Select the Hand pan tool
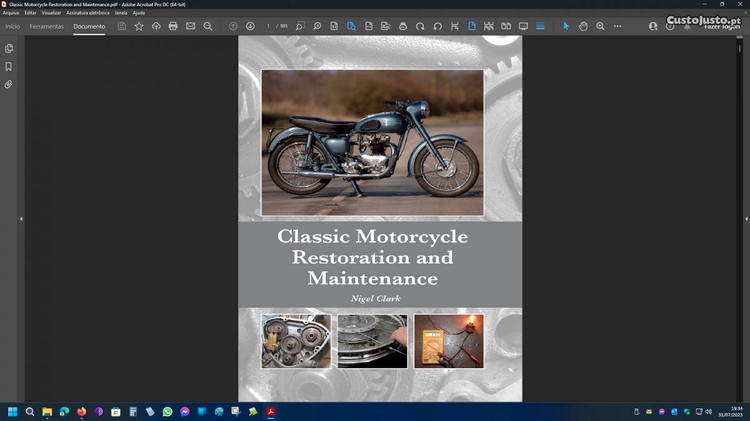 click(x=583, y=26)
